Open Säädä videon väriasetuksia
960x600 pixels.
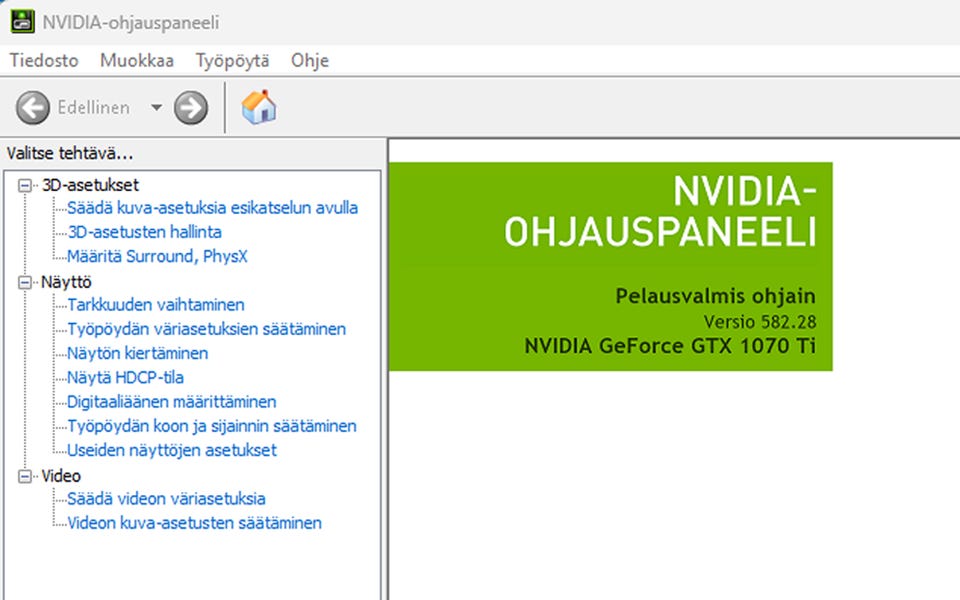[x=167, y=498]
